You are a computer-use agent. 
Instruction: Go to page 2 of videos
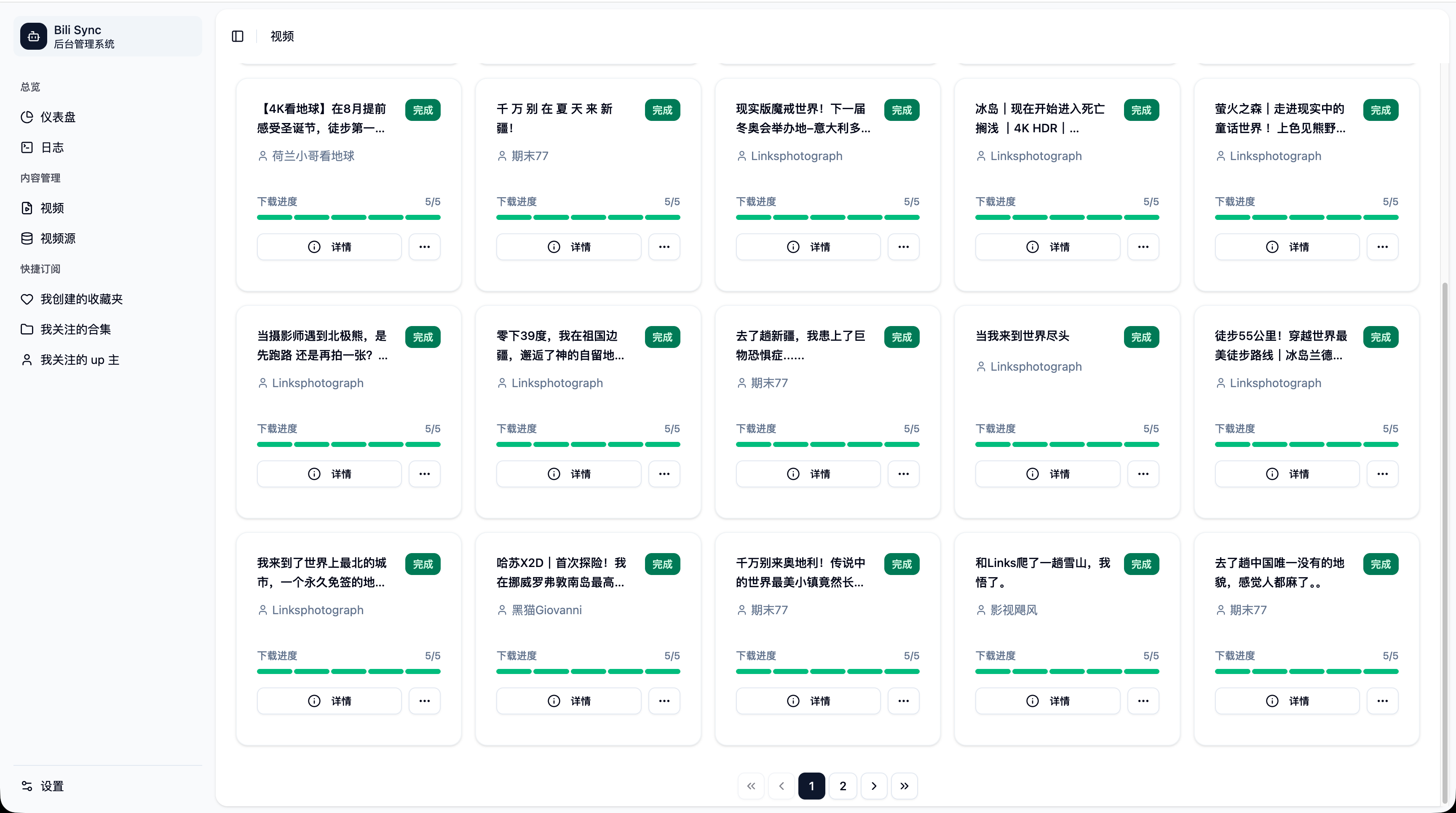[x=843, y=786]
